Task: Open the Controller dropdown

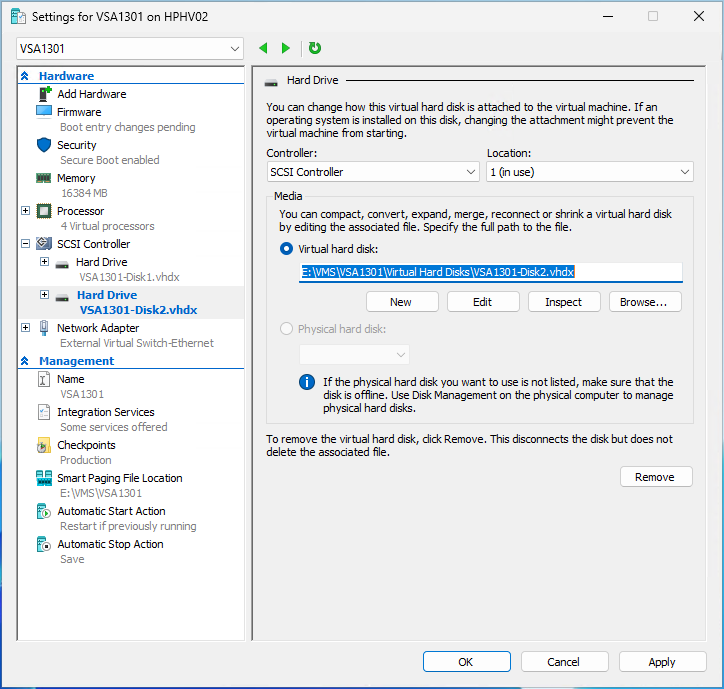Action: click(373, 172)
